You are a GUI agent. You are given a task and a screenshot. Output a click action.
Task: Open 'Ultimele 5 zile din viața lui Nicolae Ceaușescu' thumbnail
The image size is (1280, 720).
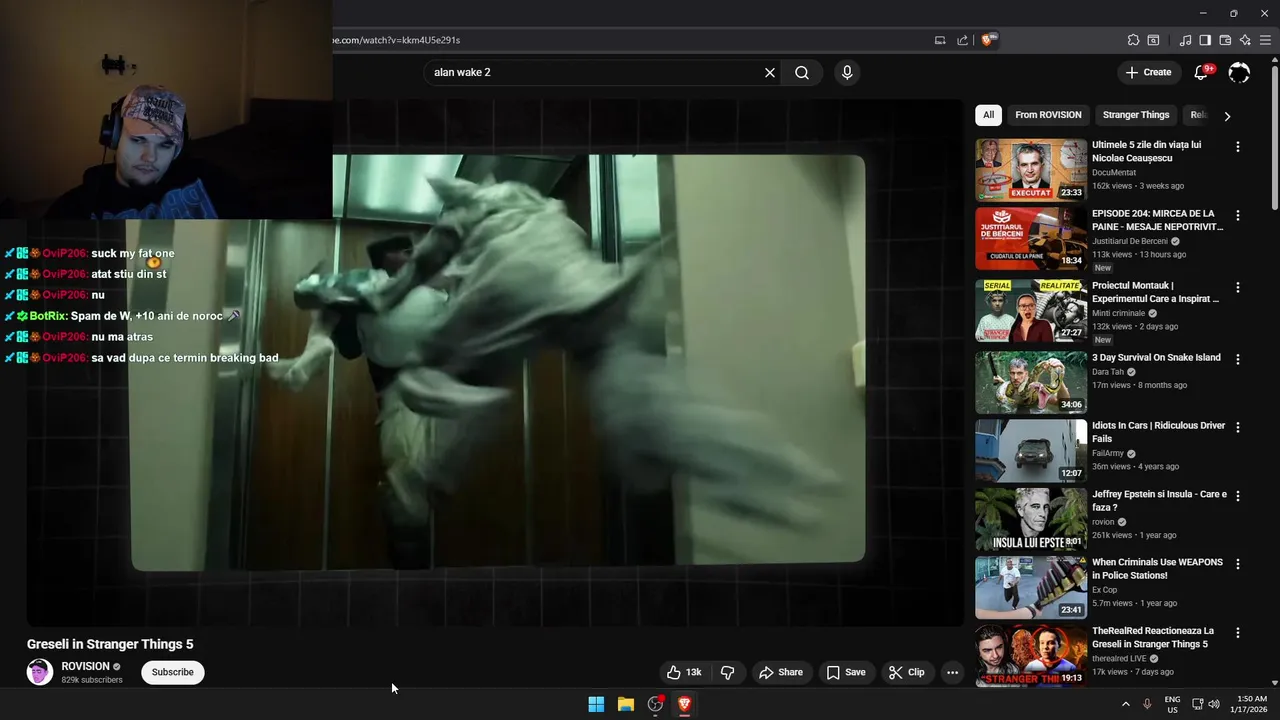[x=1031, y=170]
